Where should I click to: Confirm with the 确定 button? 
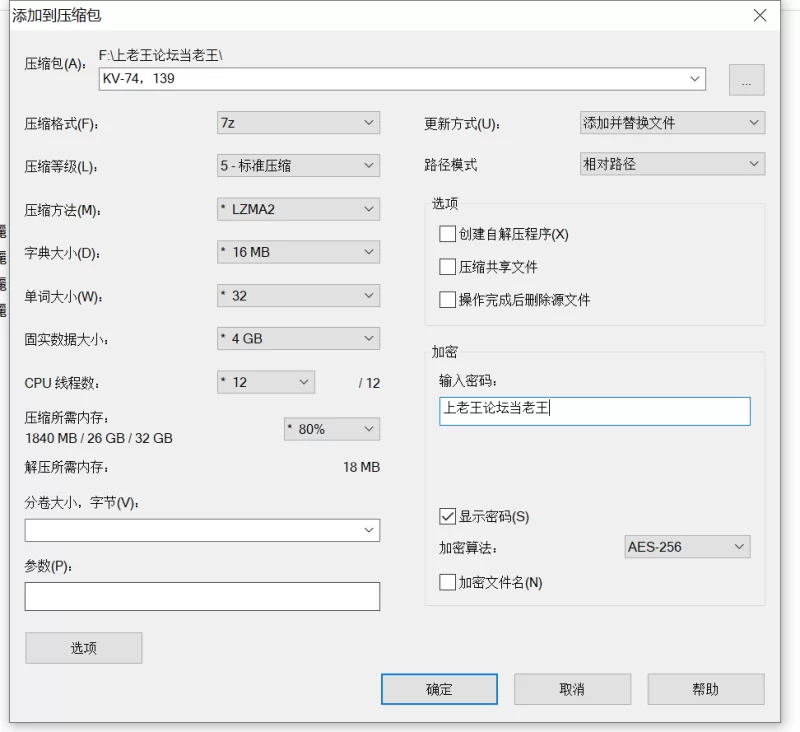439,689
